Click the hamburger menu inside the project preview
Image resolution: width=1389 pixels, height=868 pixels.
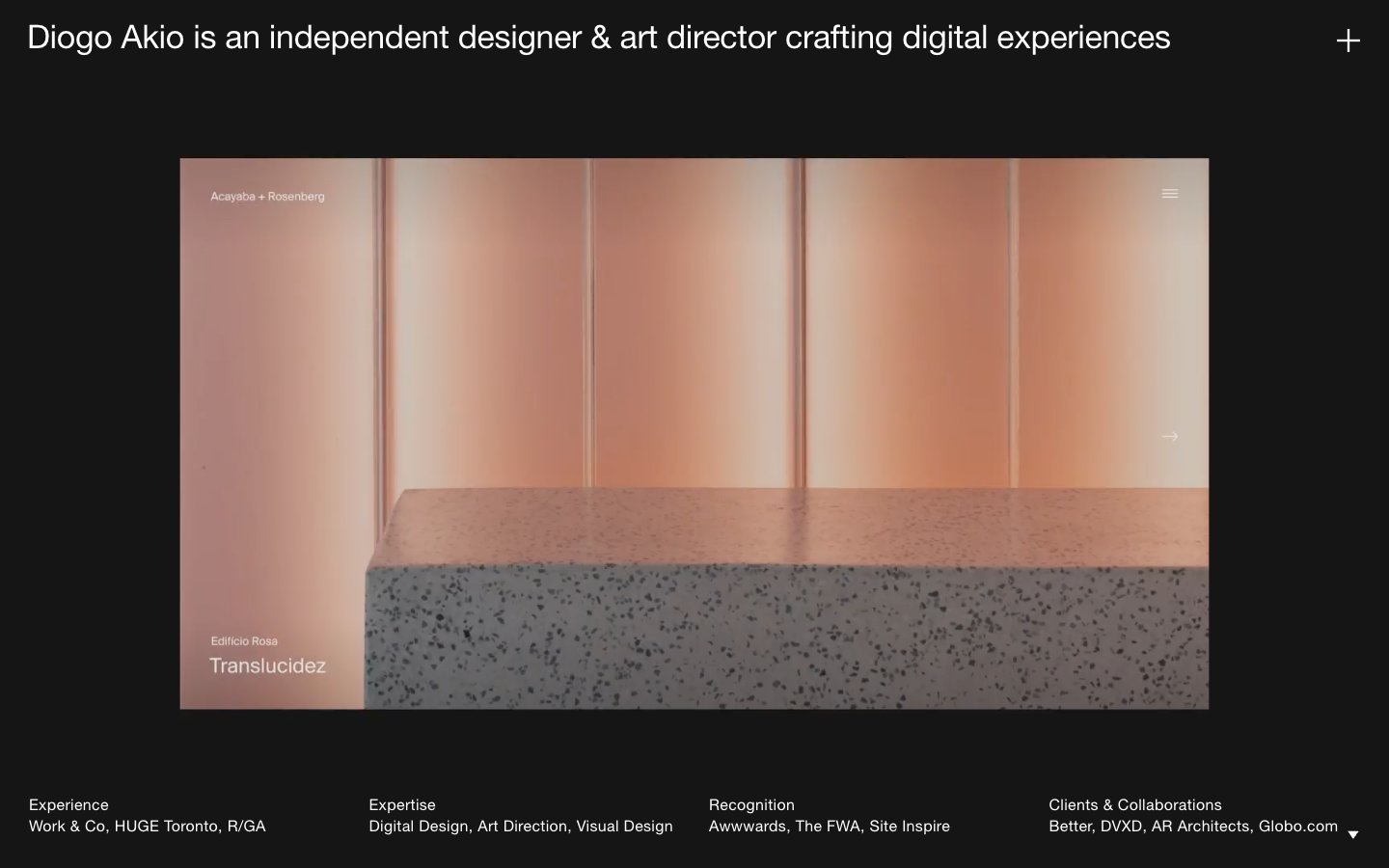(1170, 194)
